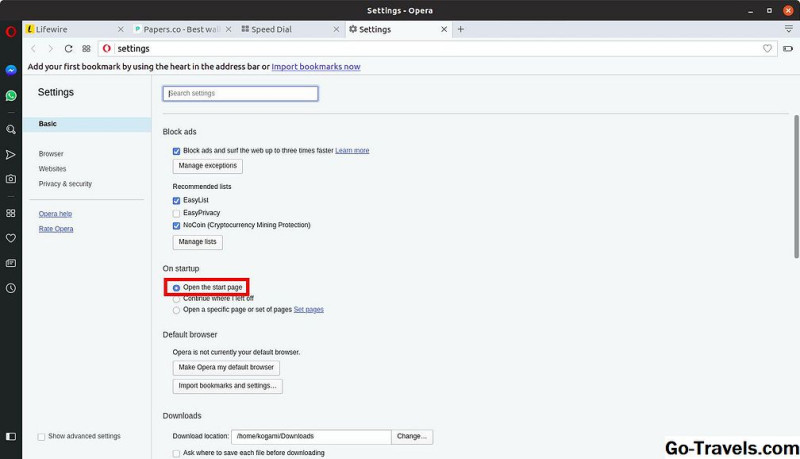Click the battery saver icon

click(x=788, y=48)
